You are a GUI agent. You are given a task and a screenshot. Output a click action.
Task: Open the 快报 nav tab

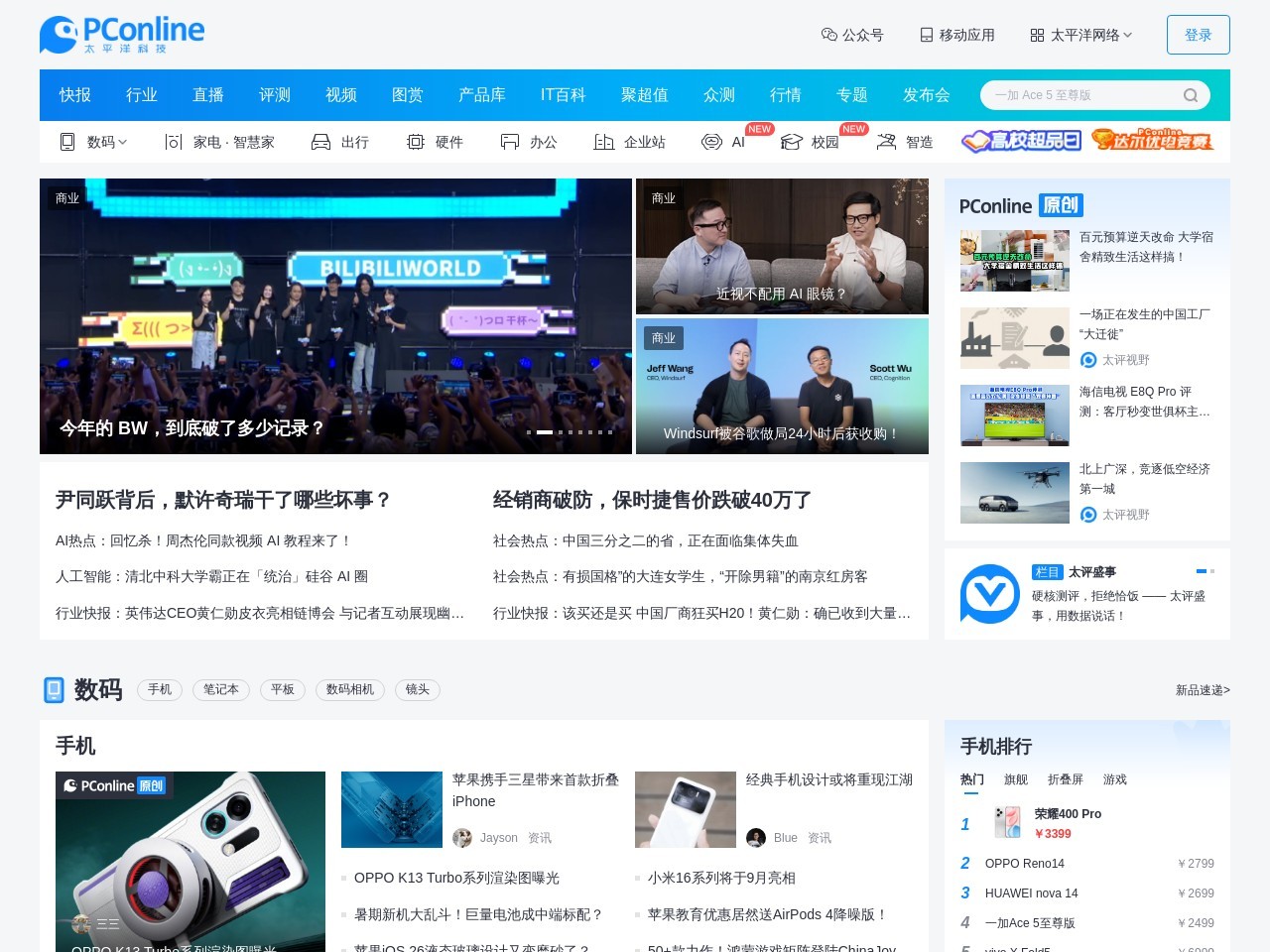click(x=75, y=95)
